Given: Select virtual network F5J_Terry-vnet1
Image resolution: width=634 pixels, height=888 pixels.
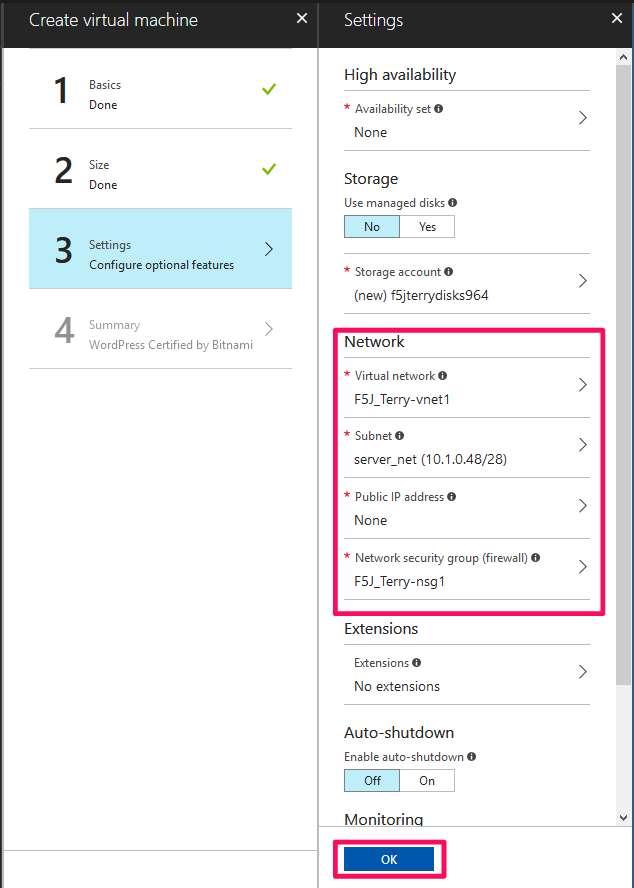Looking at the screenshot, I should tap(402, 399).
